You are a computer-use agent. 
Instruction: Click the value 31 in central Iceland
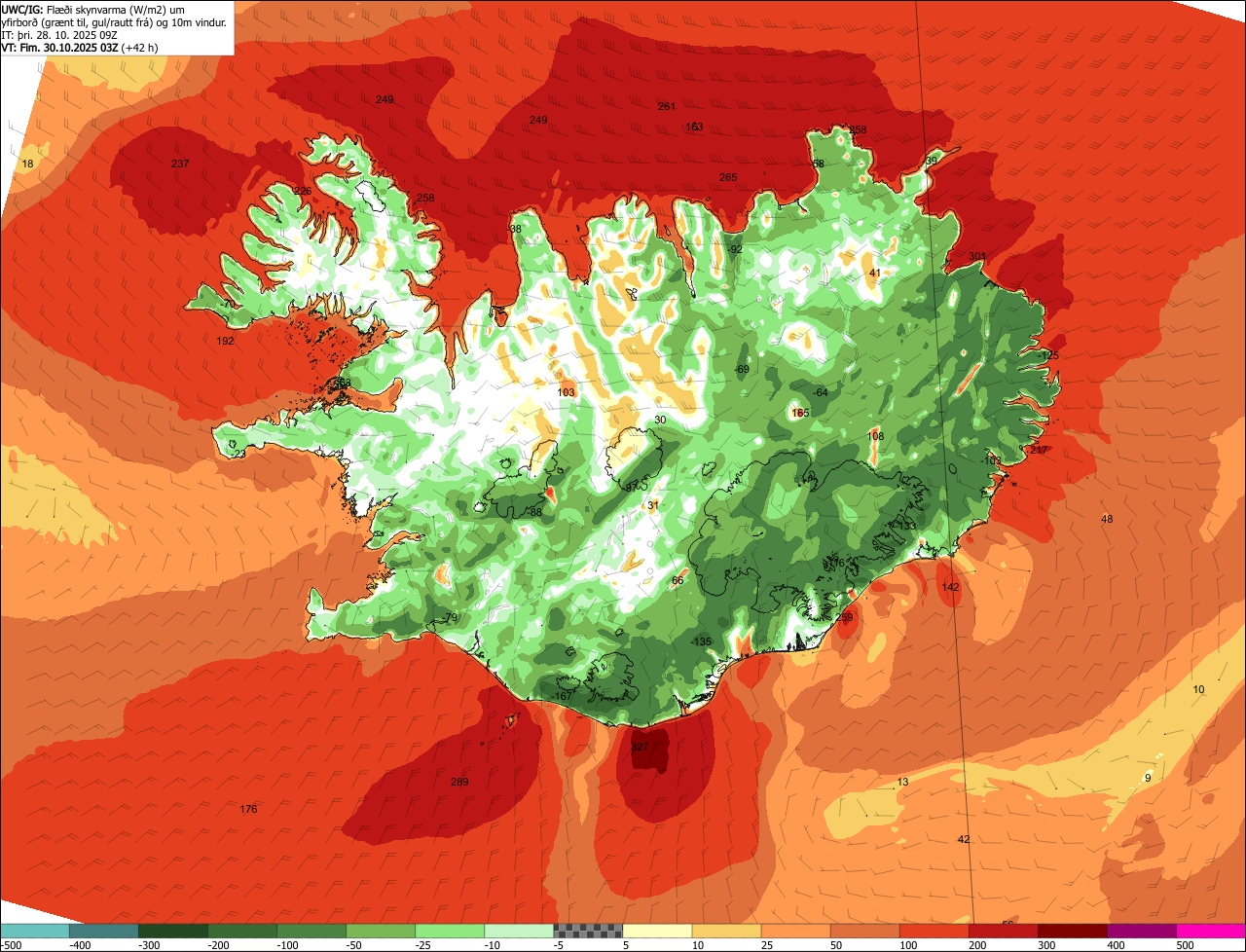[x=653, y=504]
